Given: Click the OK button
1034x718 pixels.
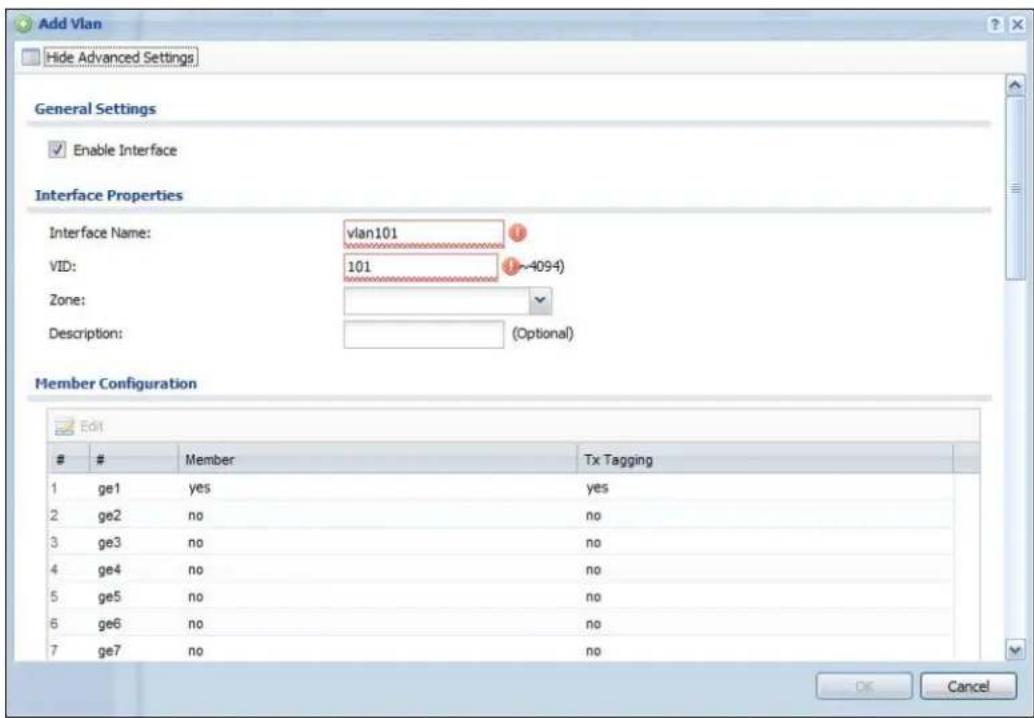Looking at the screenshot, I should 864,686.
